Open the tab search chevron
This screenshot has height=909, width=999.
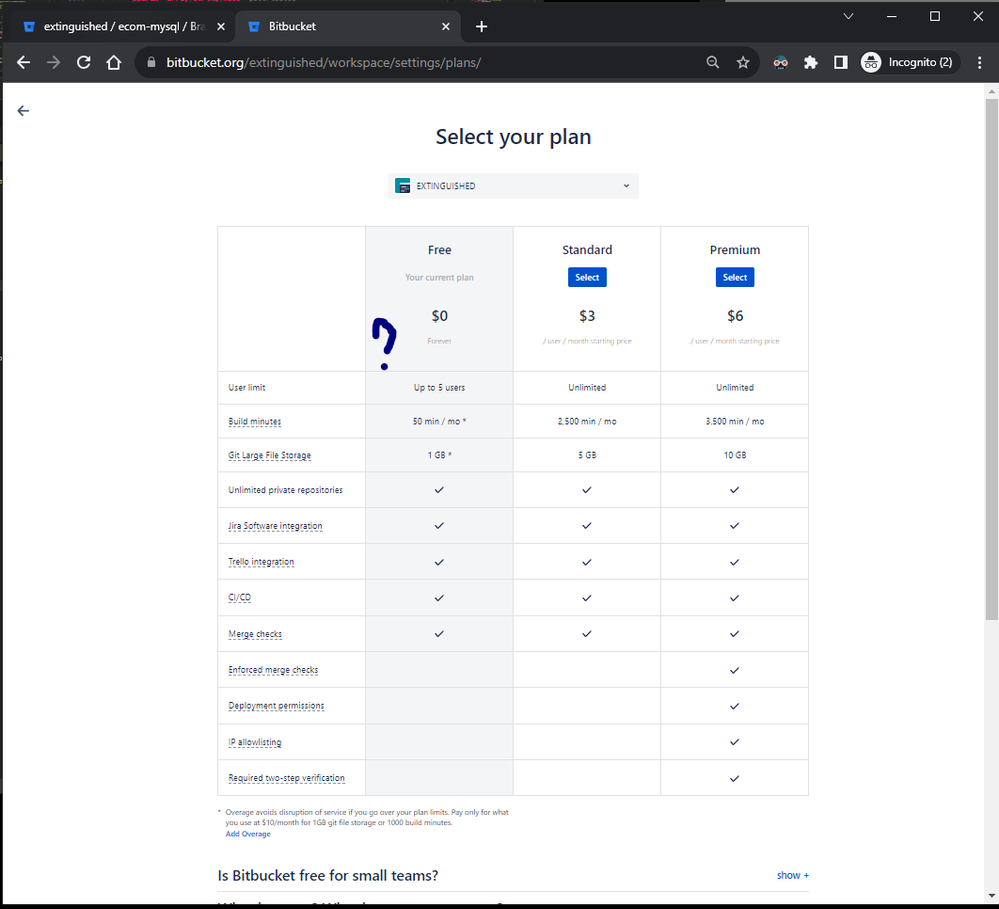pyautogui.click(x=848, y=17)
